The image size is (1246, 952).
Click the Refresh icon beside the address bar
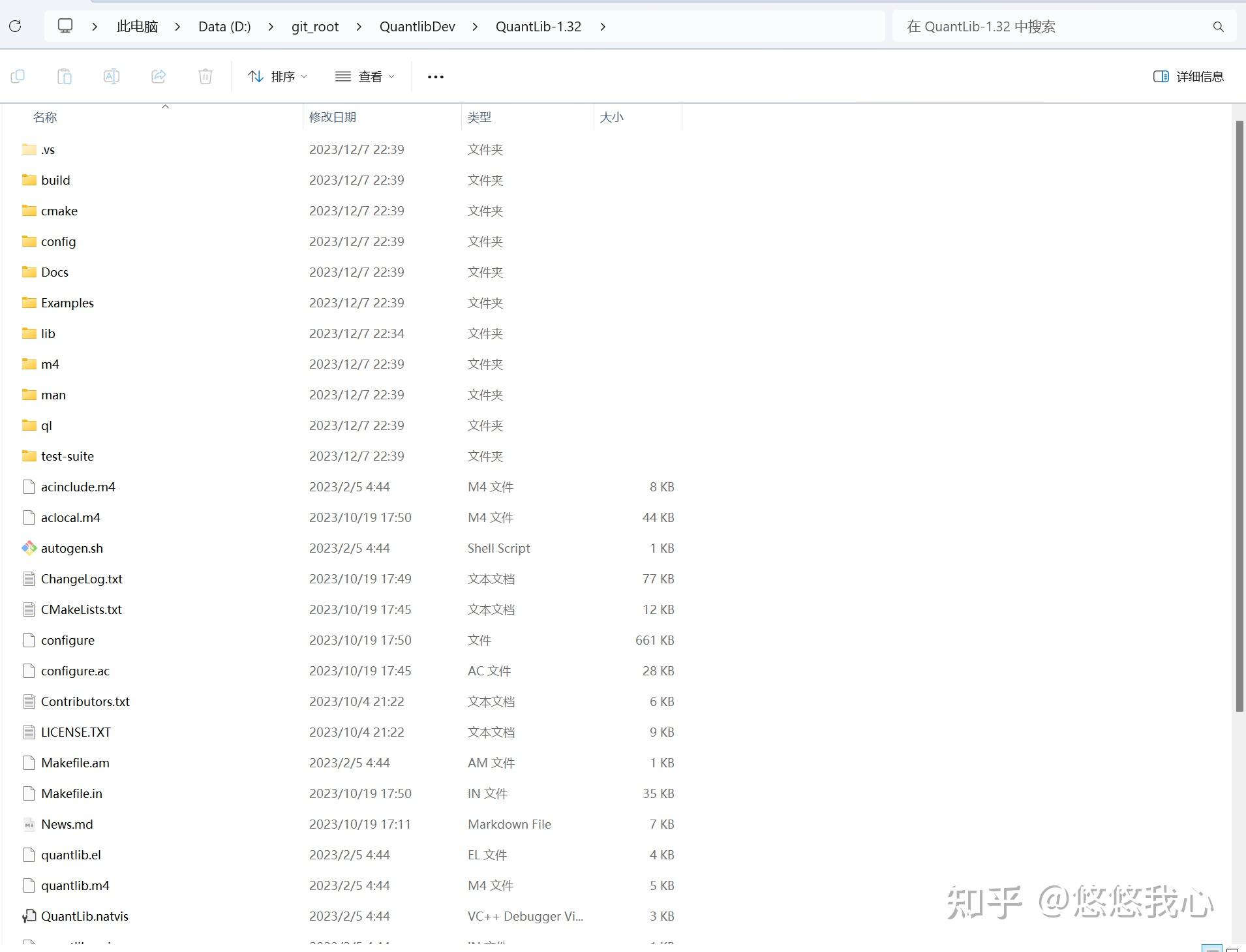pyautogui.click(x=14, y=26)
